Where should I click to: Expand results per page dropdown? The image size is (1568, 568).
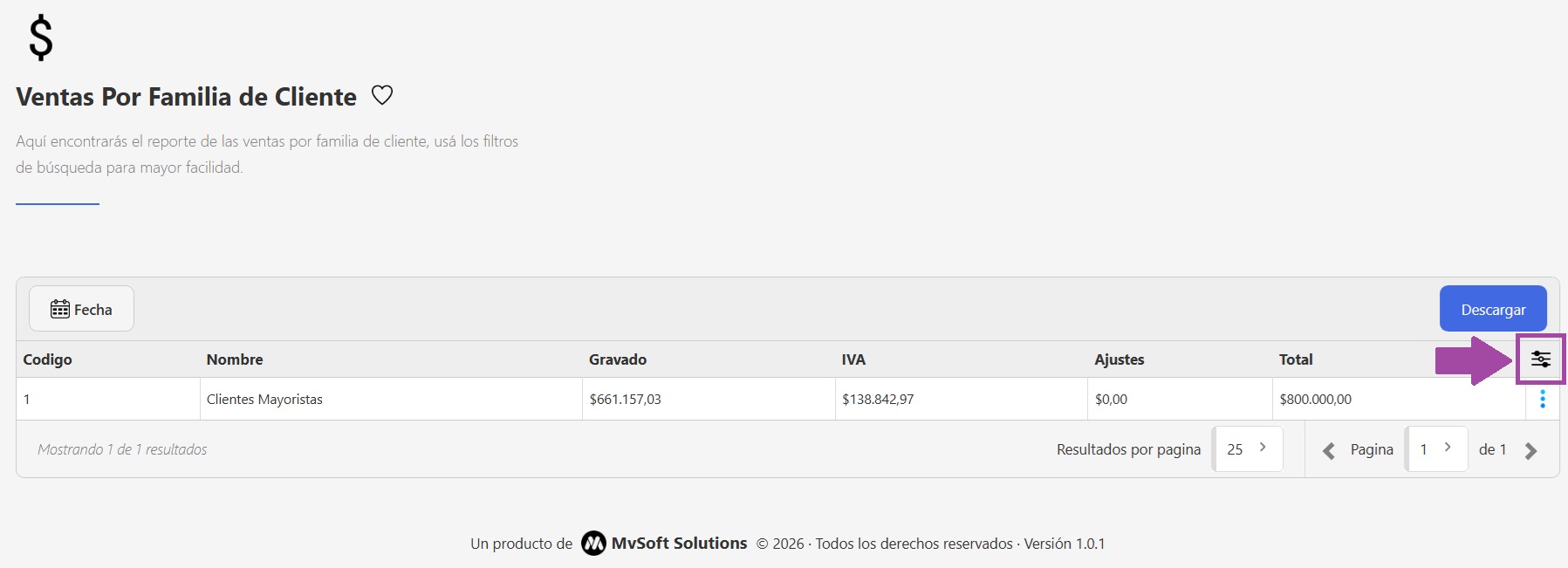pos(1248,448)
